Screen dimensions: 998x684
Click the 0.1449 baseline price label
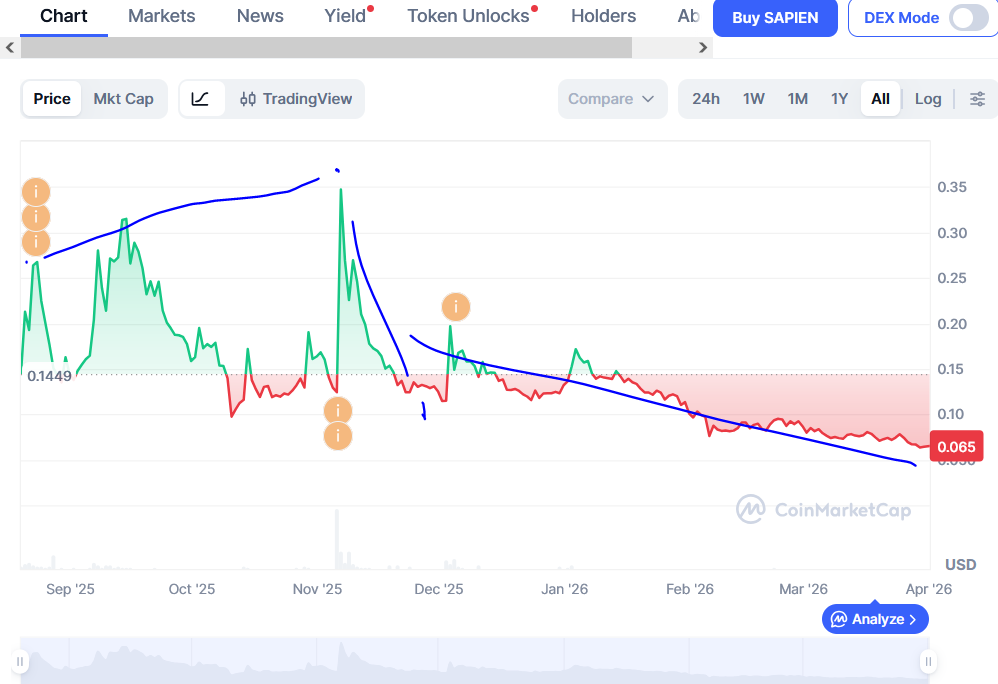point(49,376)
